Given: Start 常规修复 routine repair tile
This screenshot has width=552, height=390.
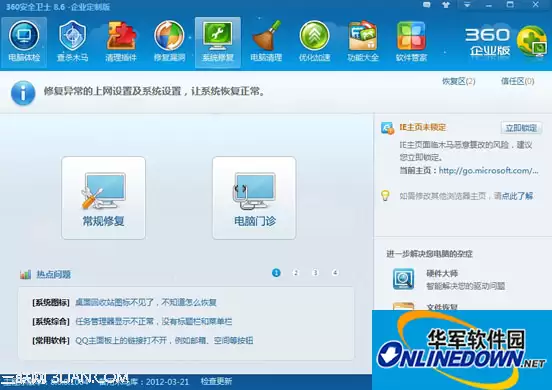Looking at the screenshot, I should (x=104, y=198).
